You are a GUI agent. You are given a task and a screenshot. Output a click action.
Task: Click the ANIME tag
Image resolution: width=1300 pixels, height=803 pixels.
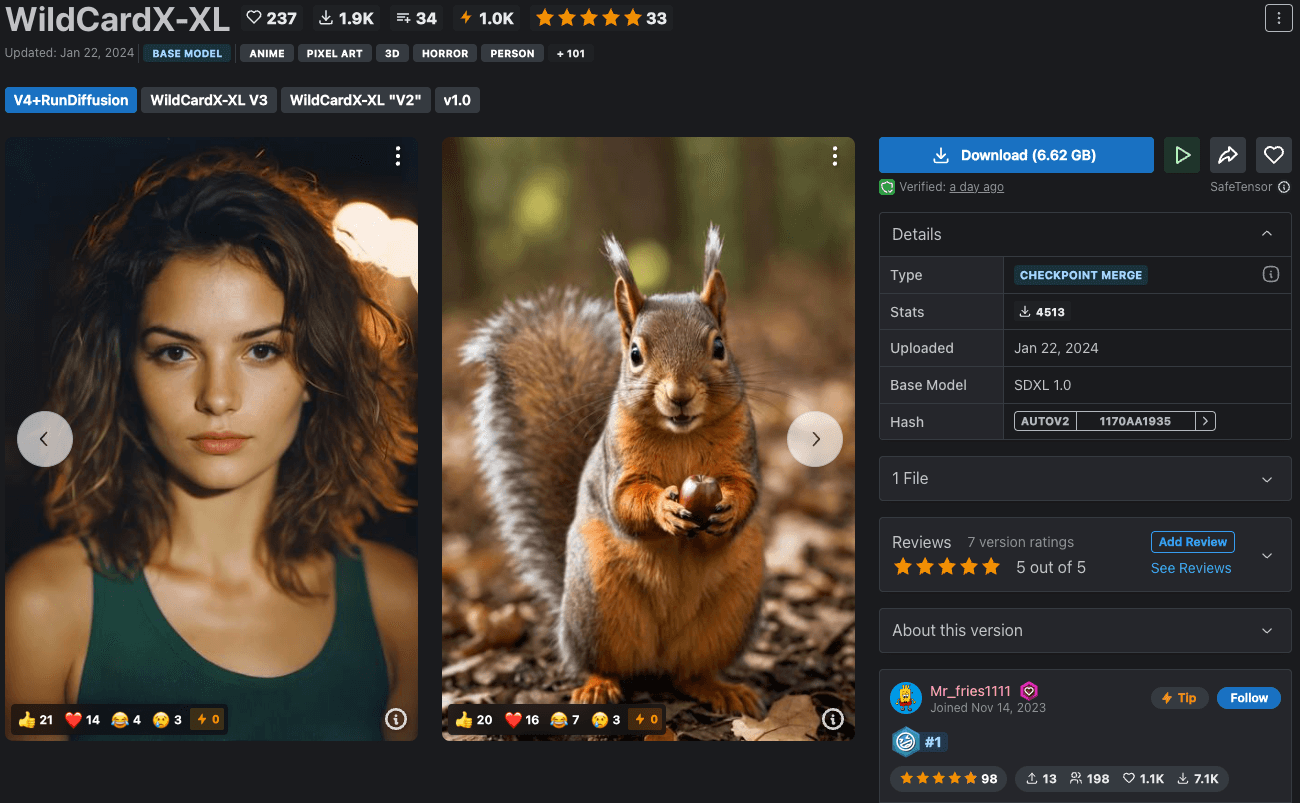coord(267,53)
